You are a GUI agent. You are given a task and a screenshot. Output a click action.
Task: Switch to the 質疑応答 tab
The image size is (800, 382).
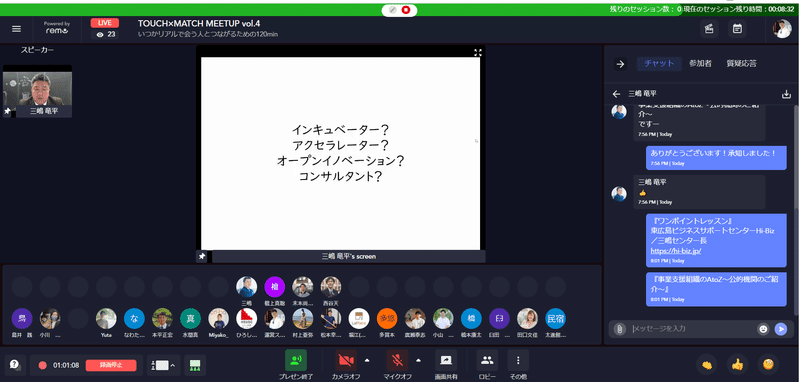741,64
